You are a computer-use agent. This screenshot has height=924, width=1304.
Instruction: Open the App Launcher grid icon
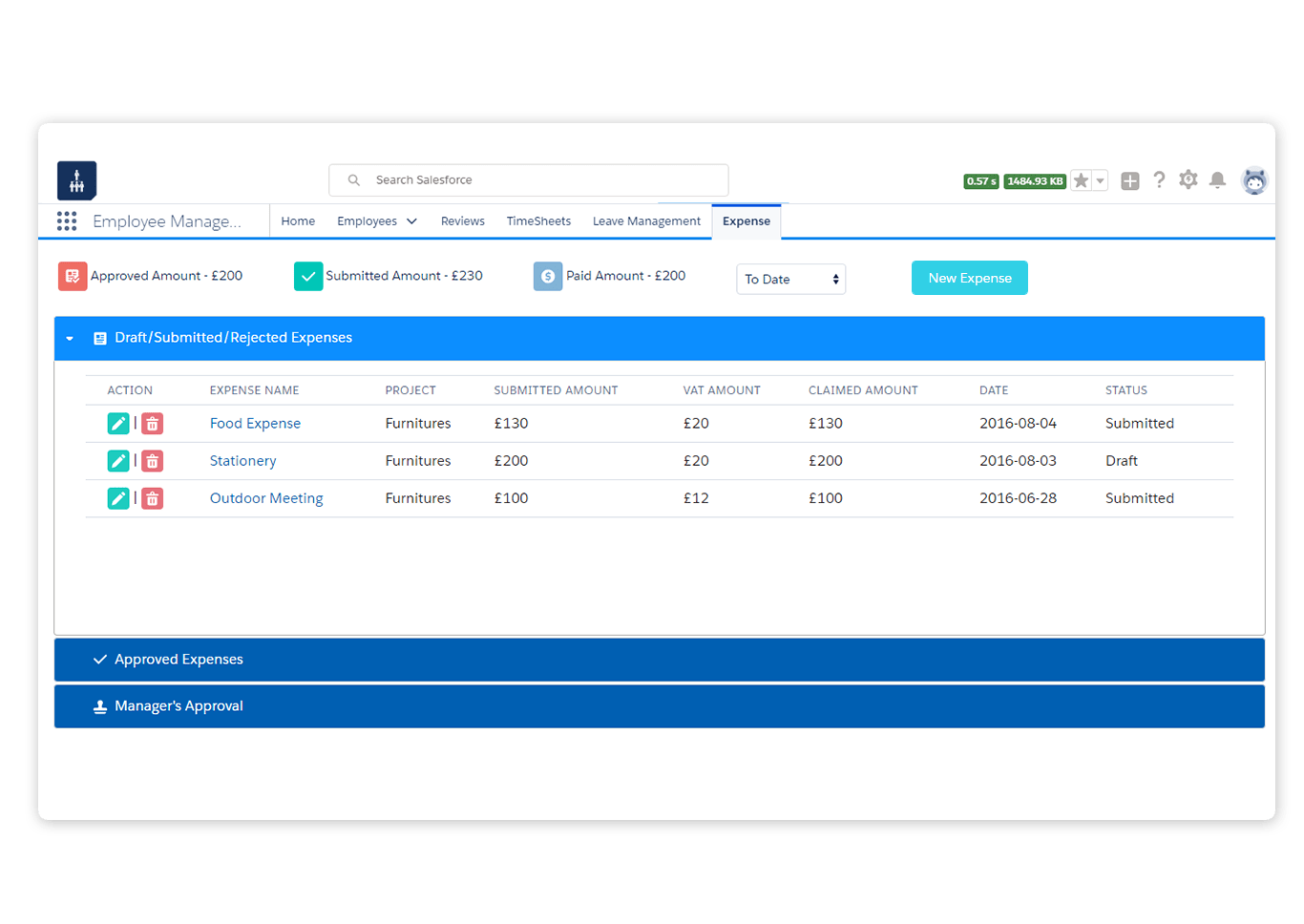point(67,221)
